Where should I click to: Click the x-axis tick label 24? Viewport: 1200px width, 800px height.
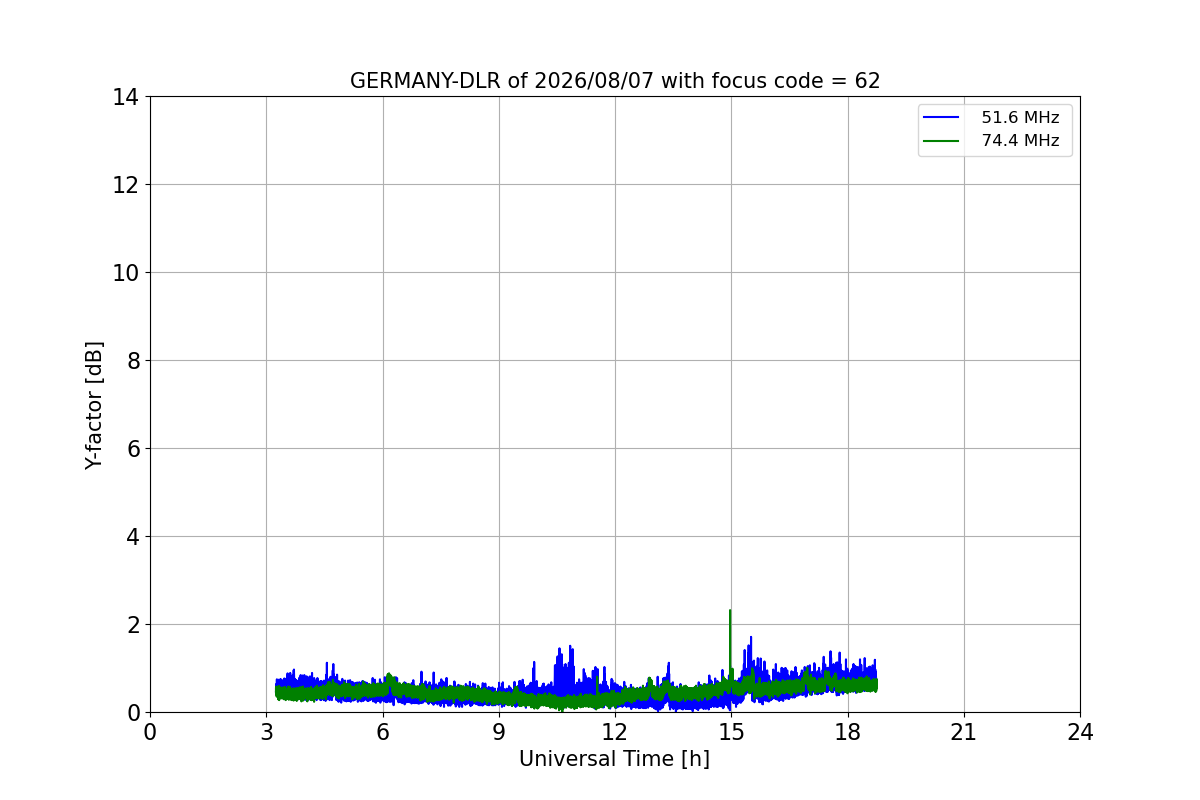(x=1080, y=732)
